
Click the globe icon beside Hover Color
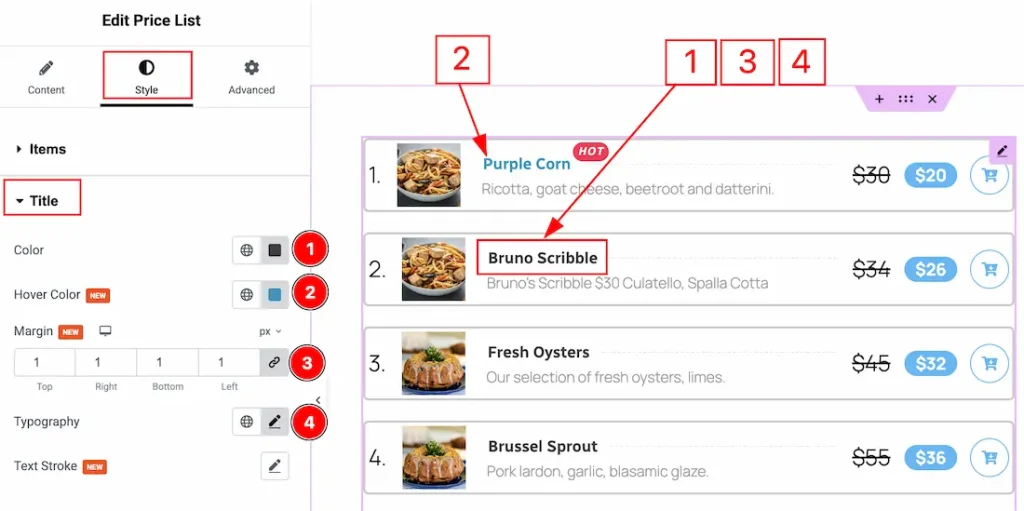pyautogui.click(x=246, y=295)
